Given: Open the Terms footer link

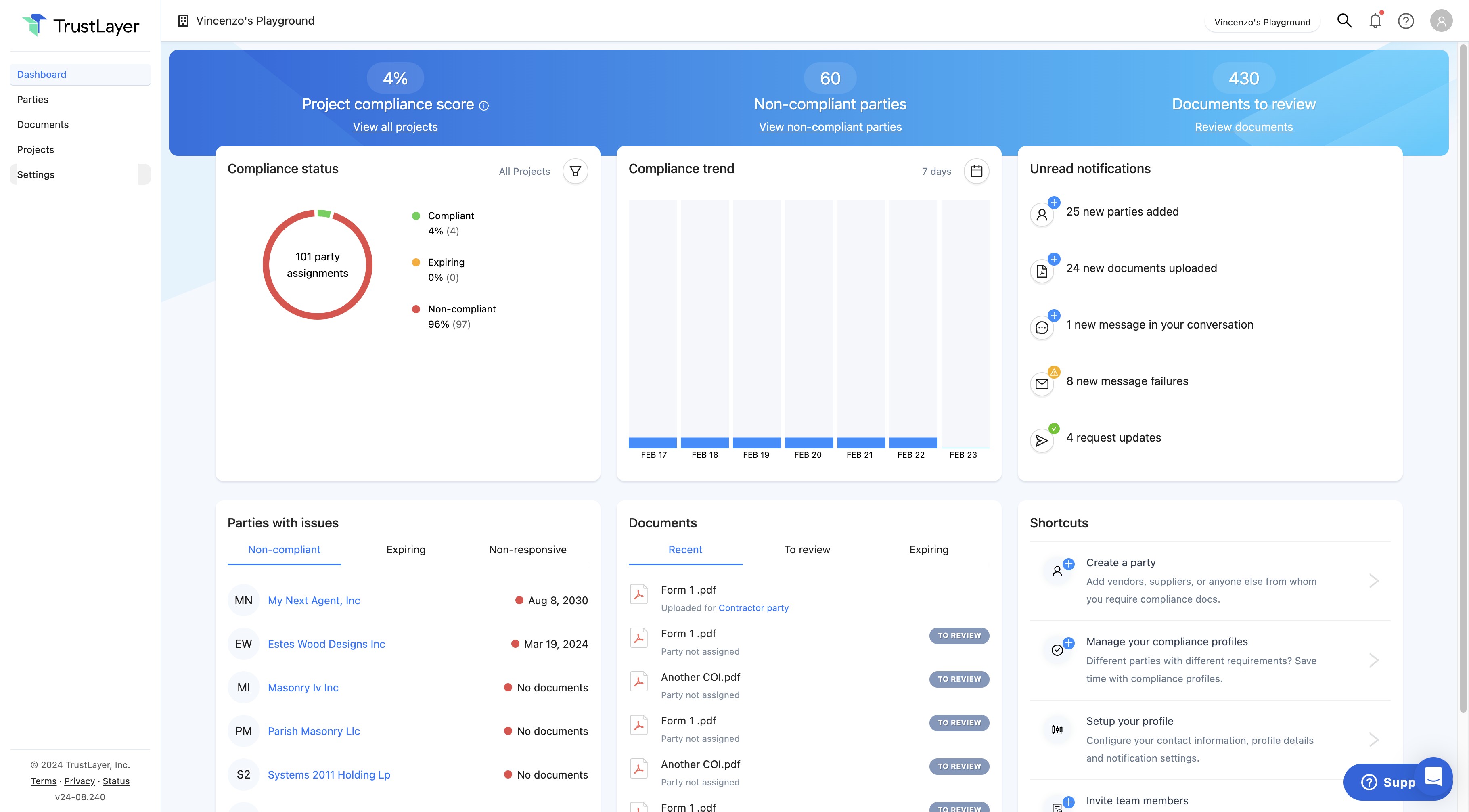Looking at the screenshot, I should pos(43,781).
